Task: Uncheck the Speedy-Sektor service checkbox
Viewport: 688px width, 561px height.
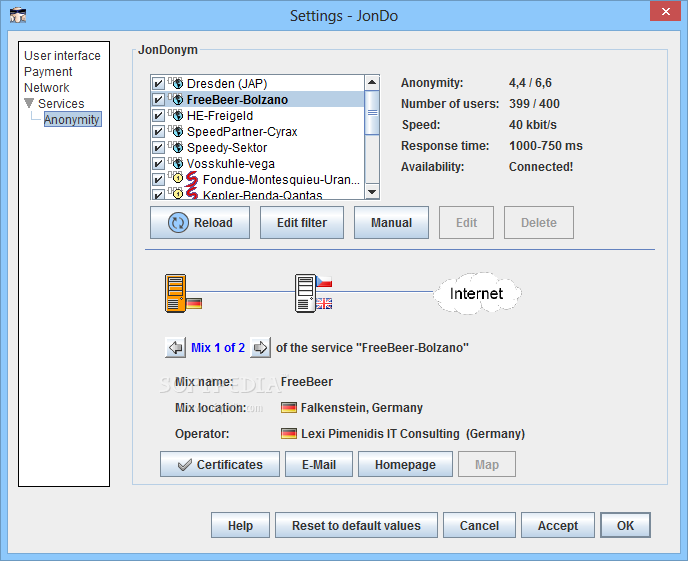Action: (158, 148)
